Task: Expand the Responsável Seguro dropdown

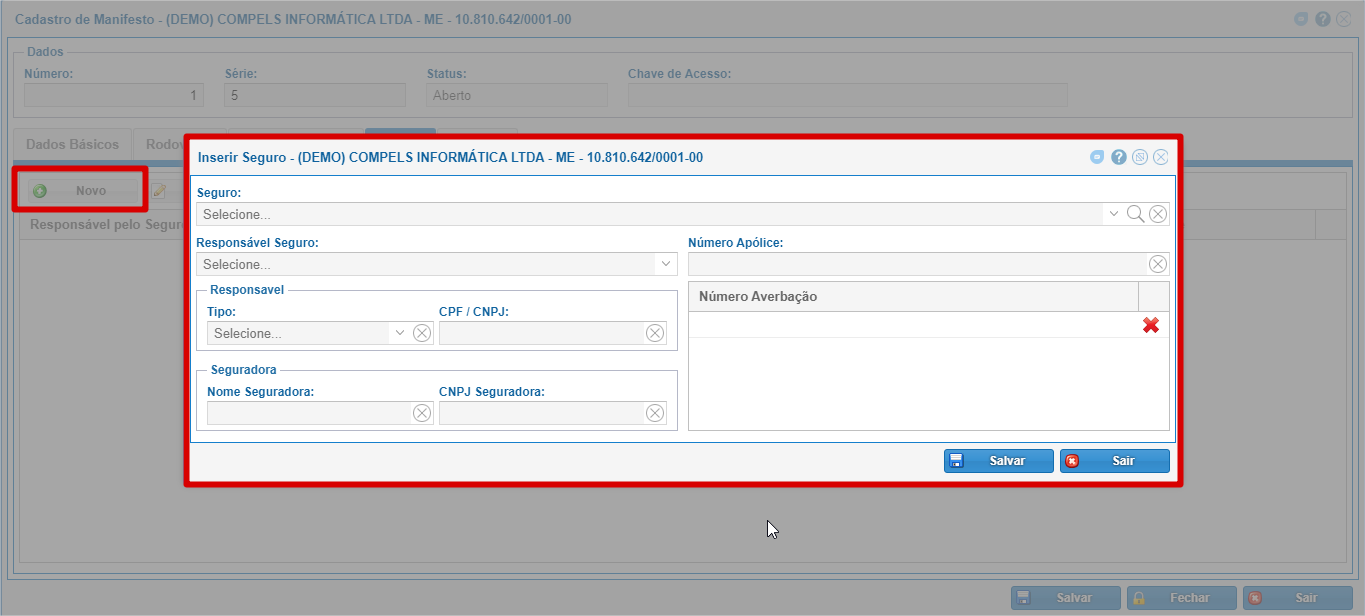Action: point(665,264)
